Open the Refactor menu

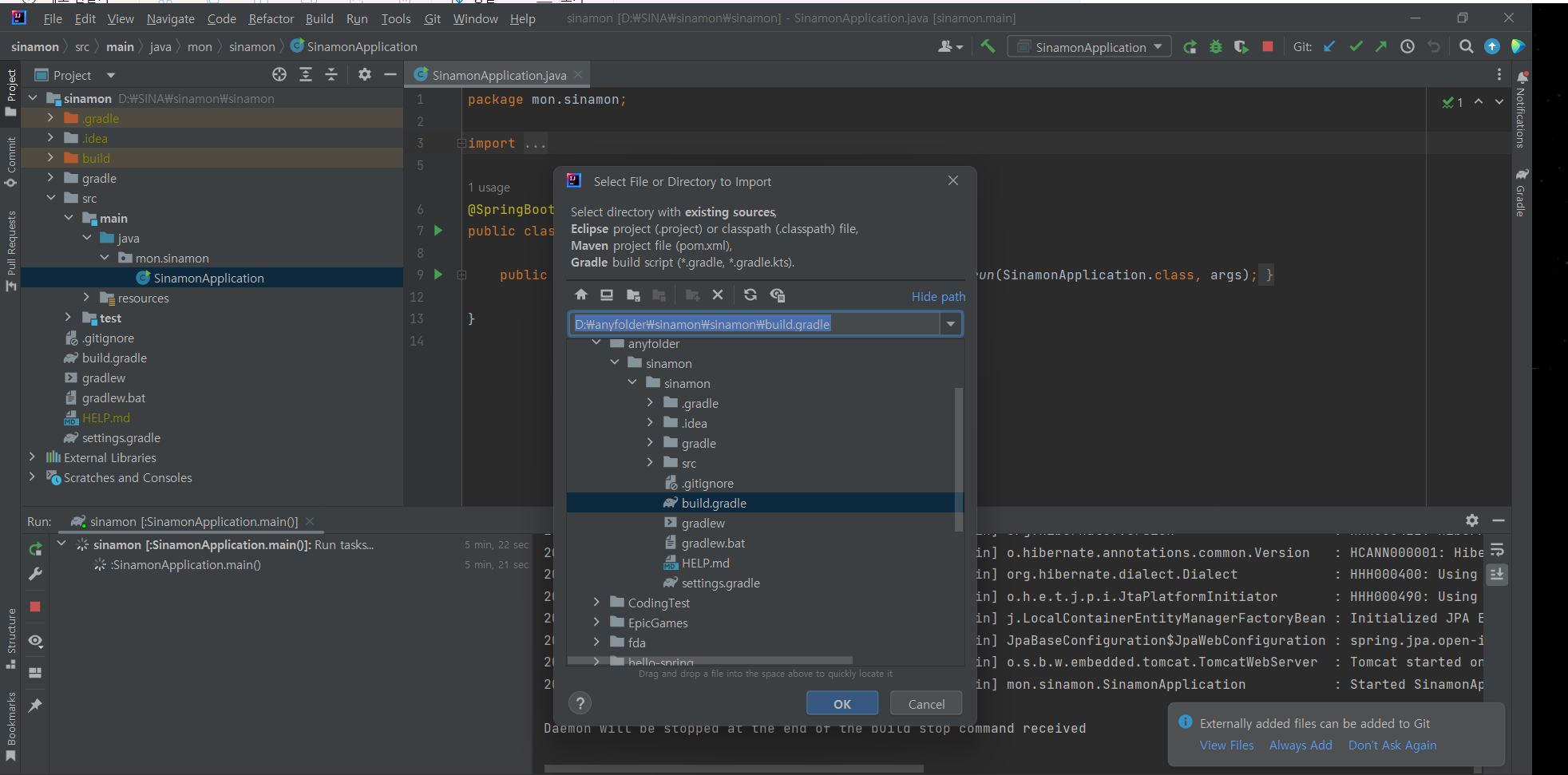click(271, 18)
